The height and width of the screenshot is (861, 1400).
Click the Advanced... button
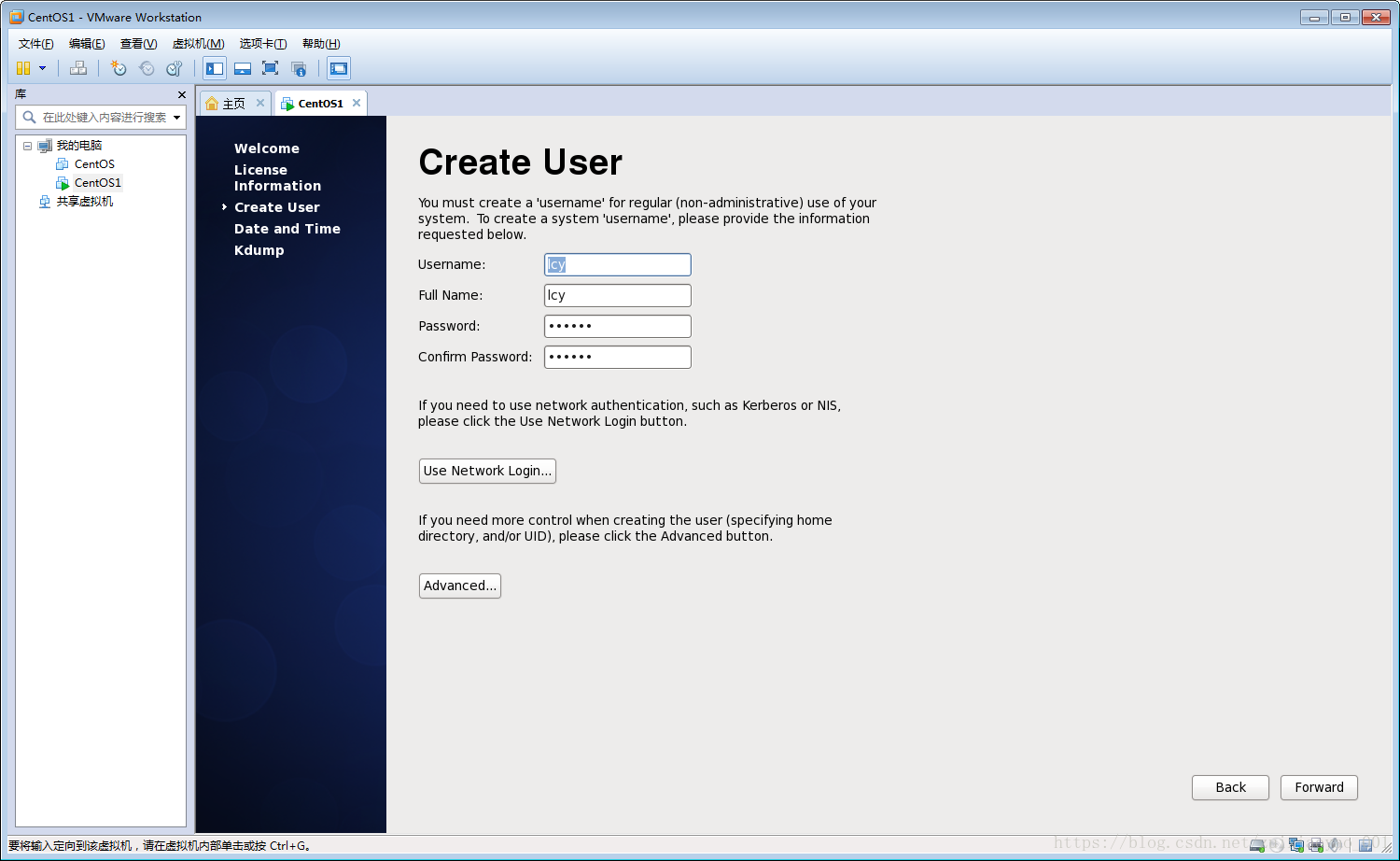(x=460, y=586)
